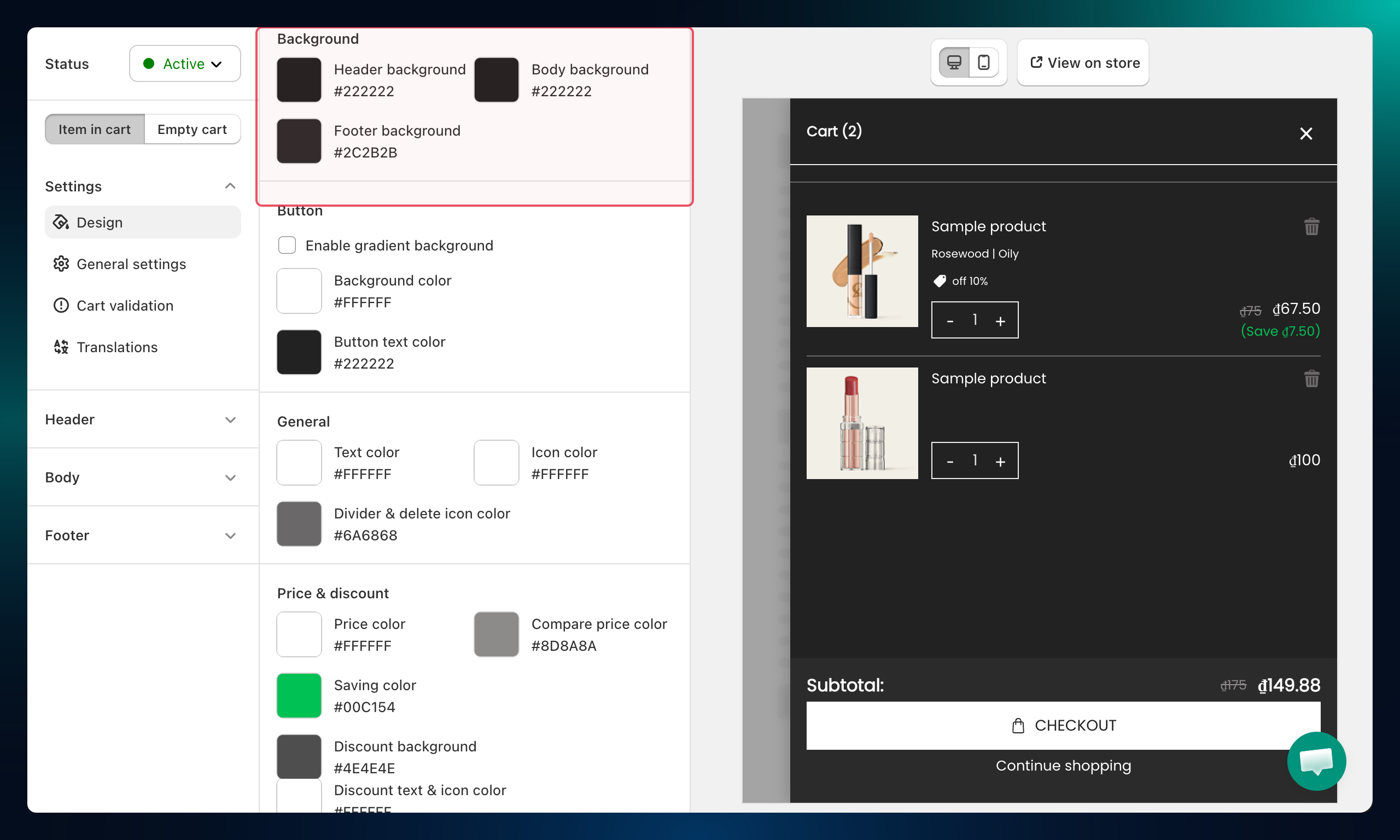Screen dimensions: 1400x840
Task: Click the Translations language icon
Action: click(61, 347)
